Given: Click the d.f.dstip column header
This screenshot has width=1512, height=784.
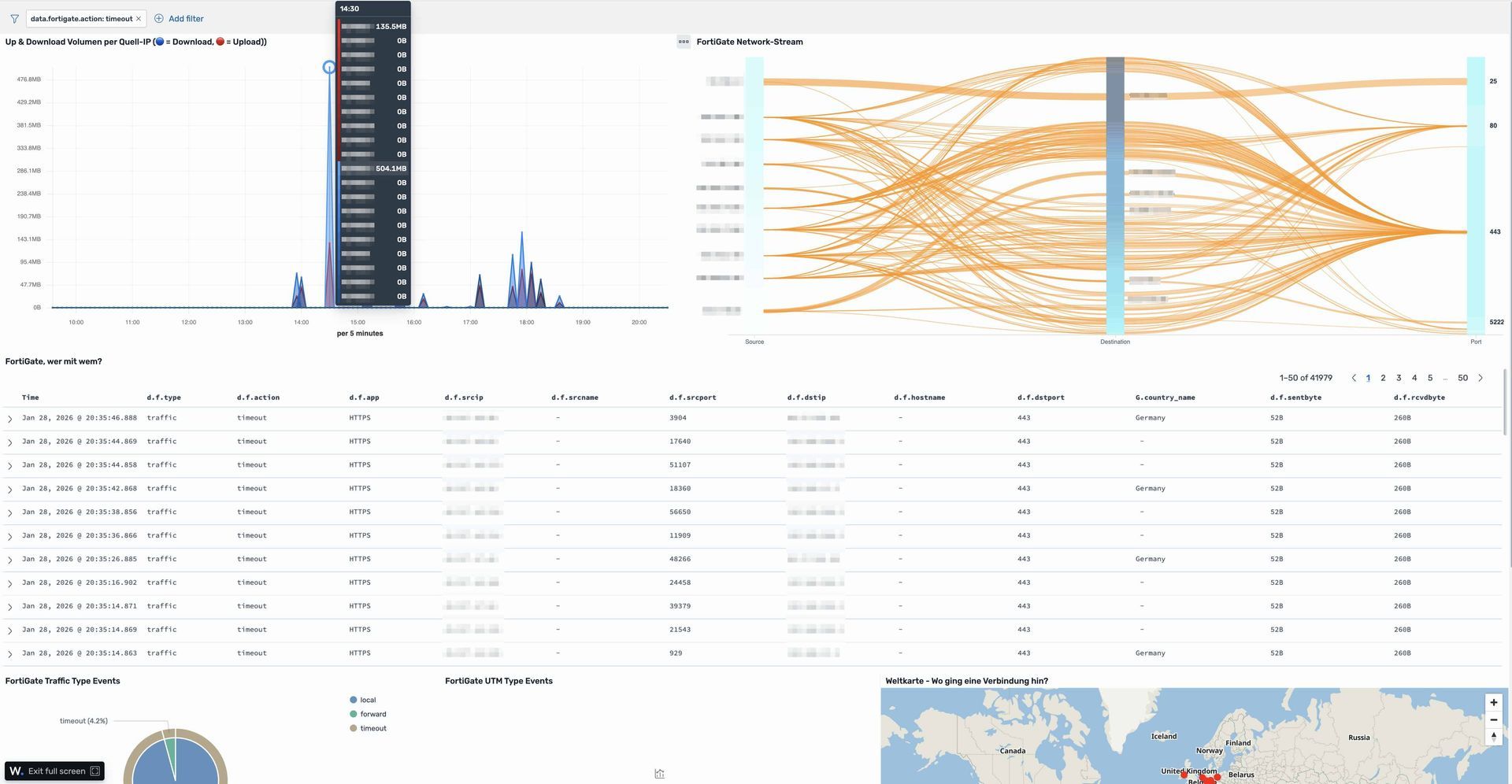Looking at the screenshot, I should point(806,398).
